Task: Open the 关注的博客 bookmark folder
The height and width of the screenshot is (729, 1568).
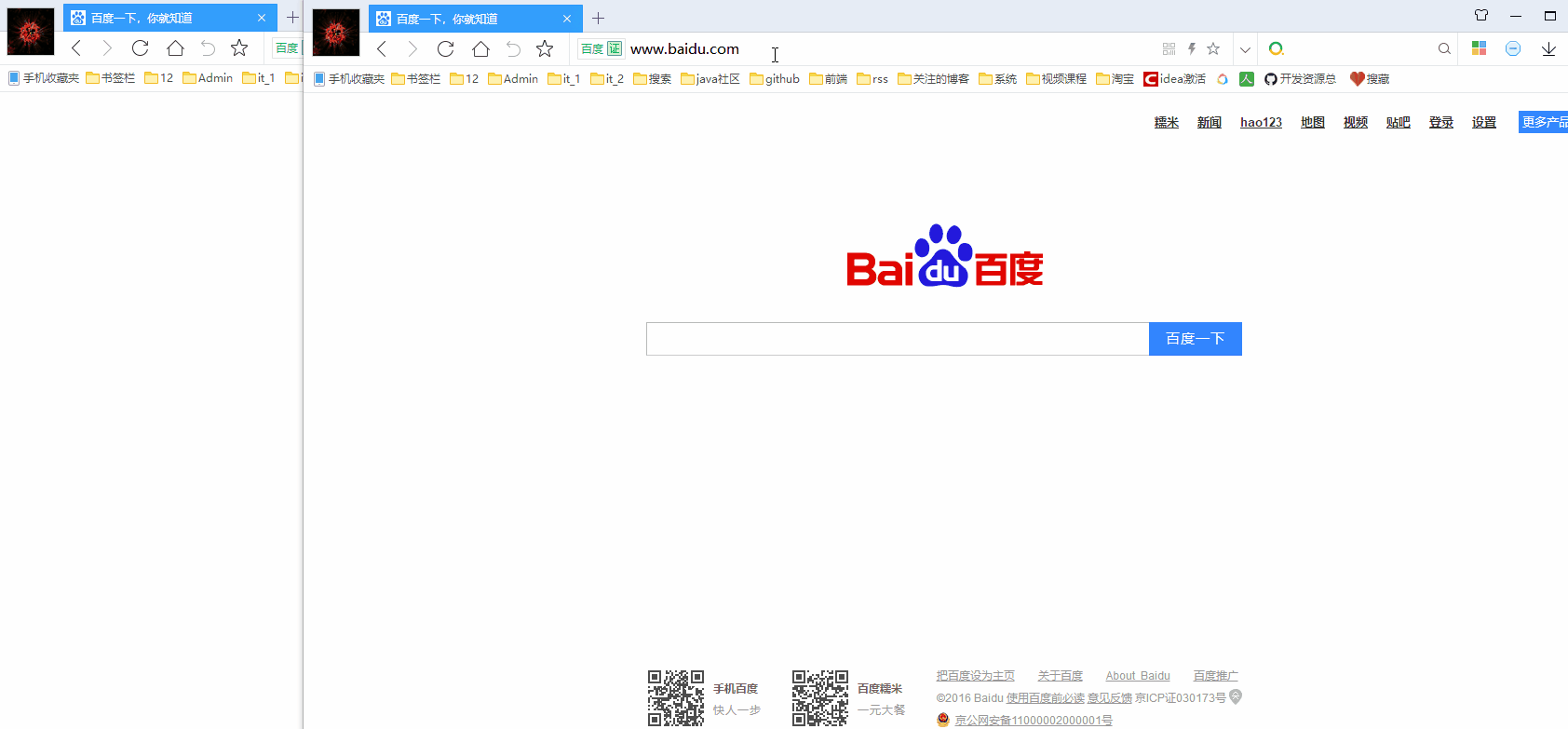Action: [934, 79]
